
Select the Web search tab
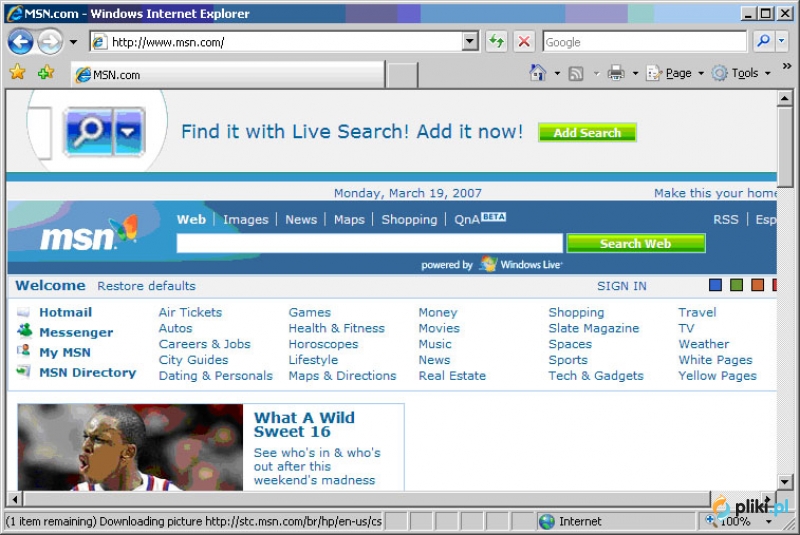[x=191, y=219]
